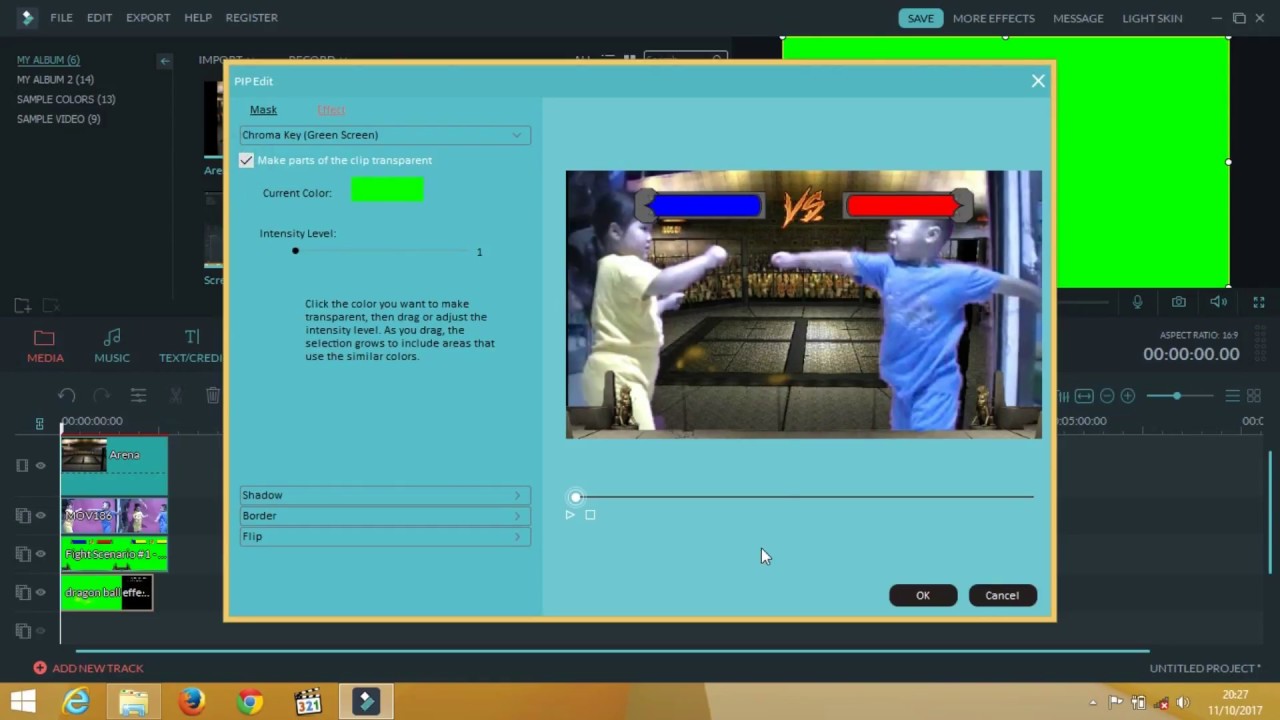
Task: Click the microphone voiceover icon
Action: coord(1138,302)
